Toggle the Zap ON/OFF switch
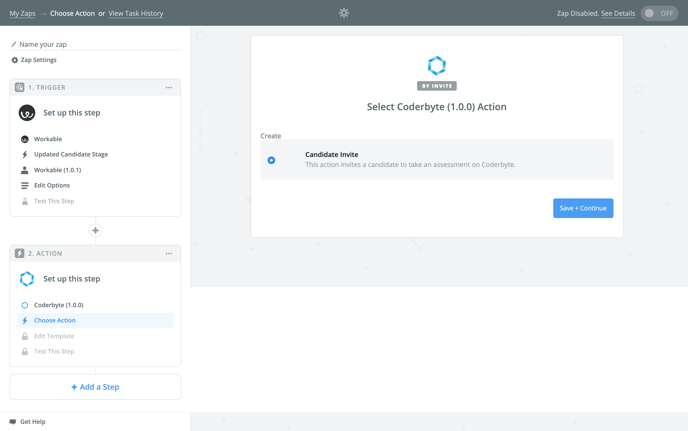 659,13
